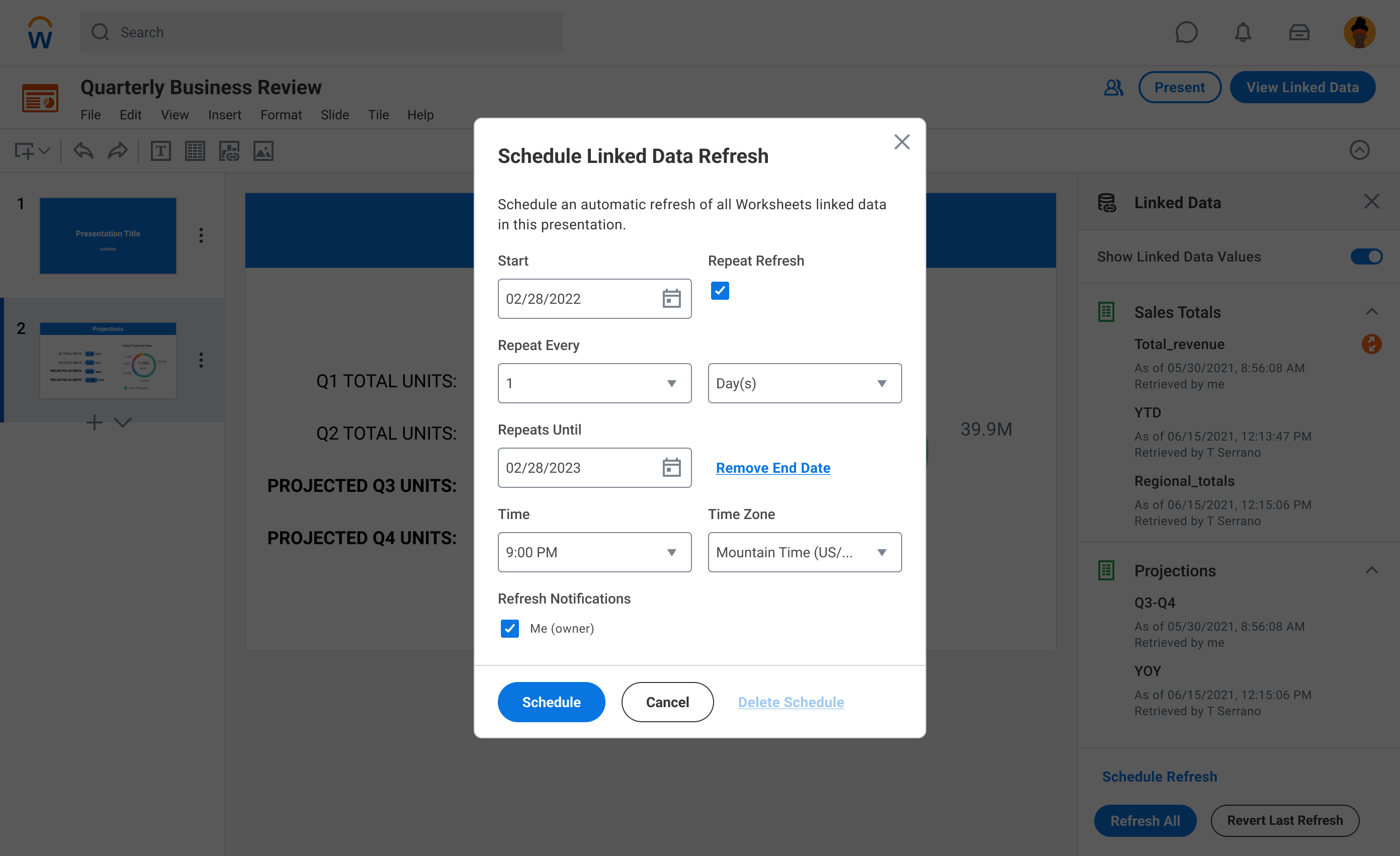
Task: Select the slide 1 Presentation Title thumbnail
Action: point(108,235)
